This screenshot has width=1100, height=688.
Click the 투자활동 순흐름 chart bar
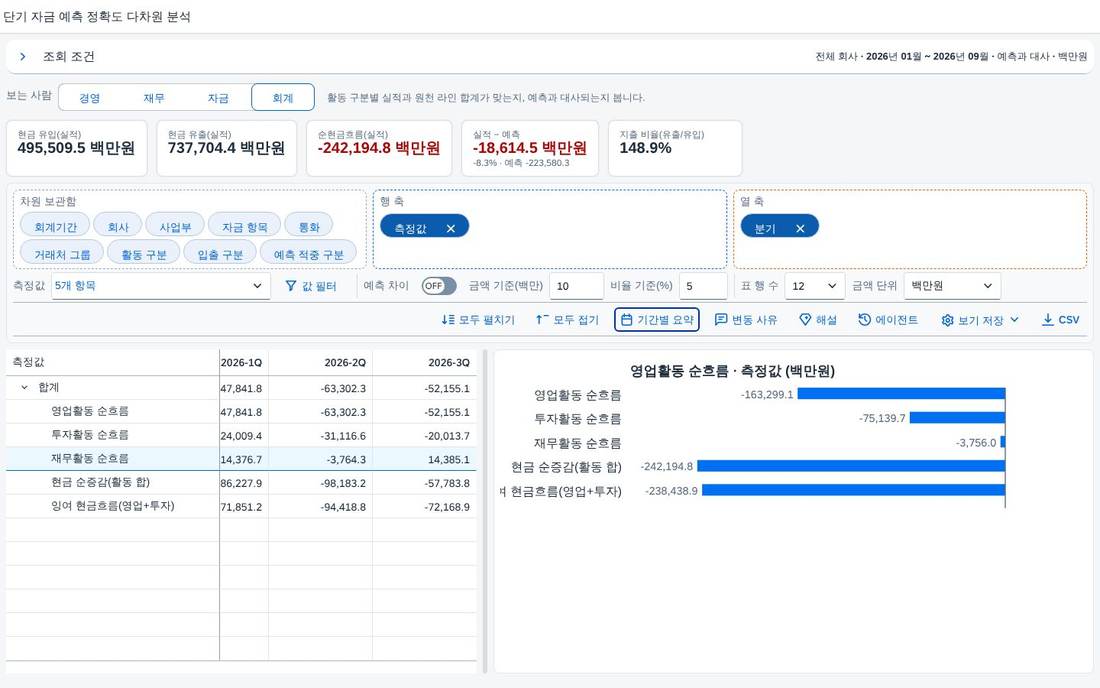(958, 418)
